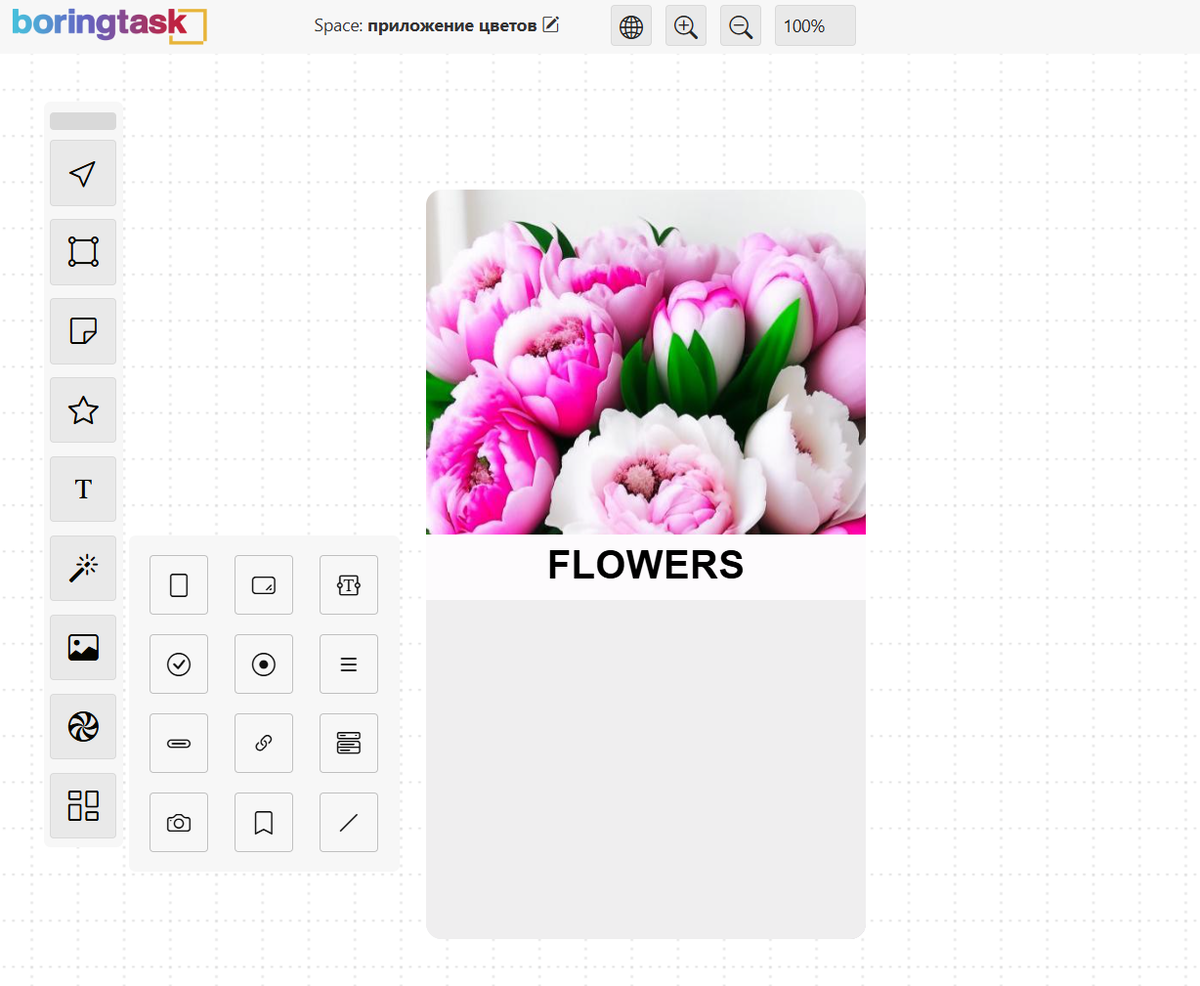Add the link chain component

[264, 743]
